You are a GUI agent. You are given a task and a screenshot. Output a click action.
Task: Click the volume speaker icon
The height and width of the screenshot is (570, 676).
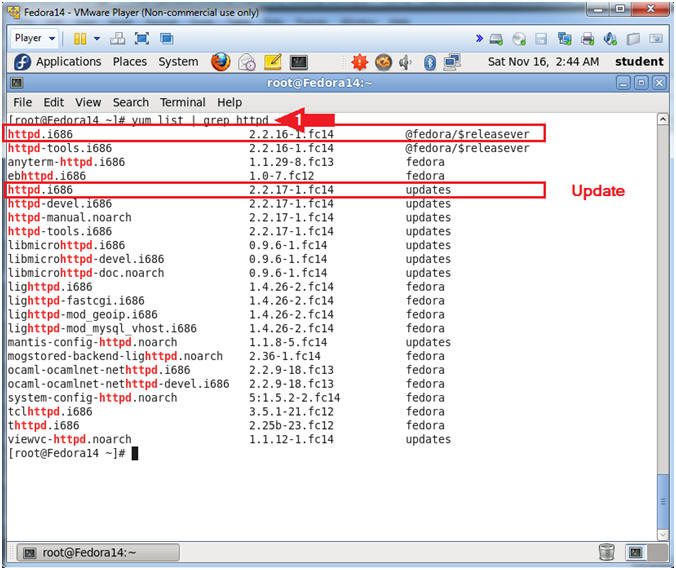(405, 63)
